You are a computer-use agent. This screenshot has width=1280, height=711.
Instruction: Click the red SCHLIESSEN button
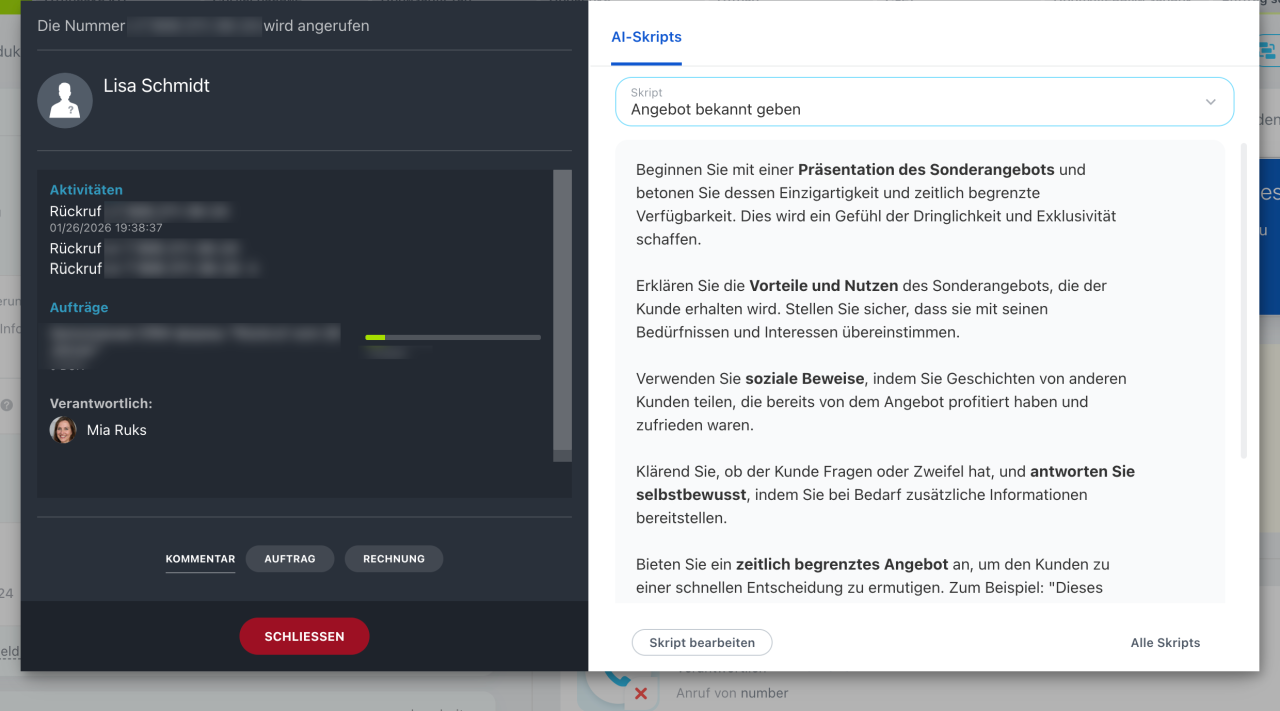[304, 636]
